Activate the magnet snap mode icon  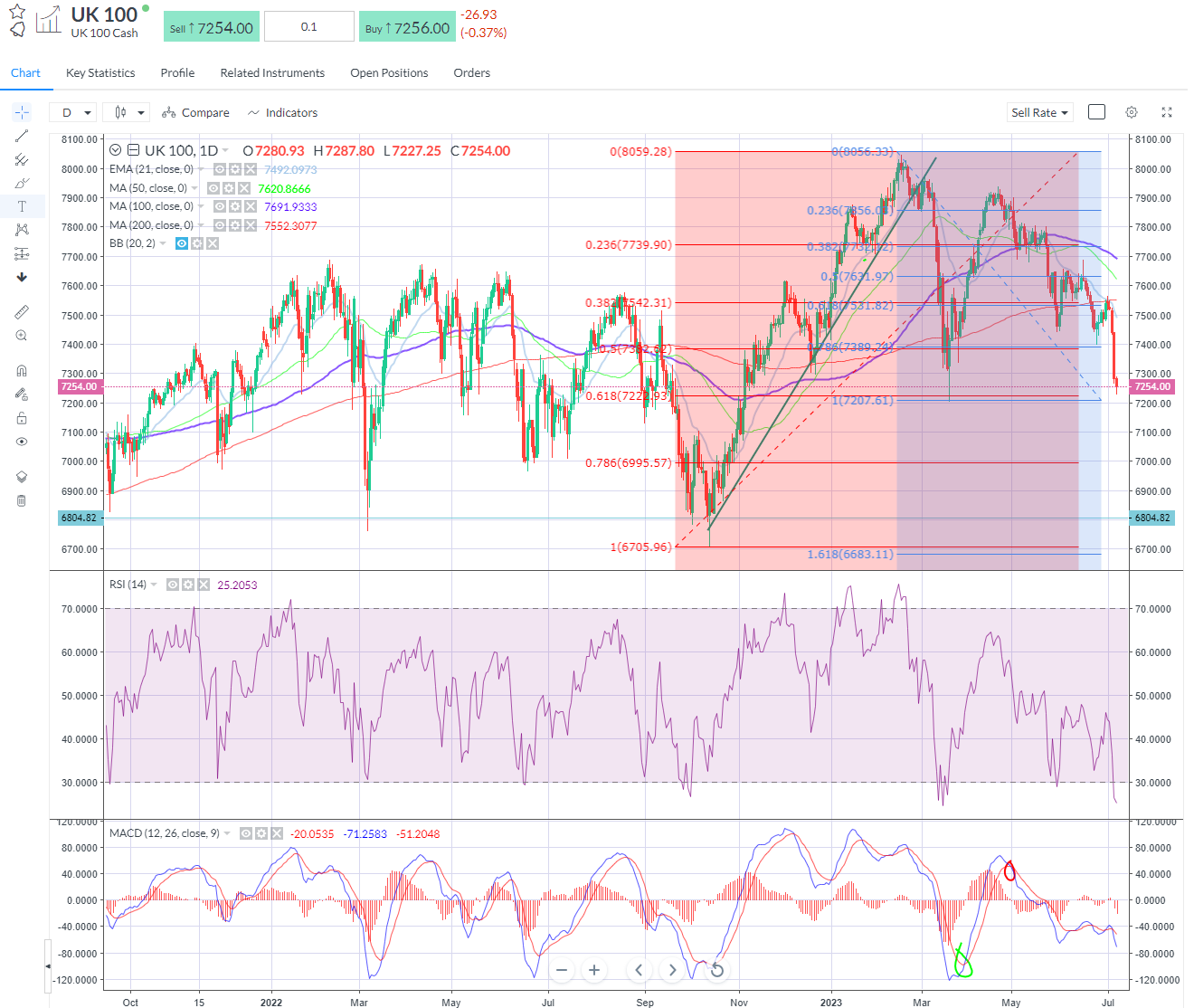pyautogui.click(x=22, y=370)
